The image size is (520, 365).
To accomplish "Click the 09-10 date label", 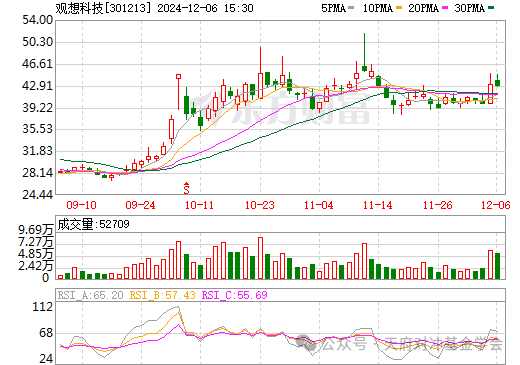I will [81, 205].
